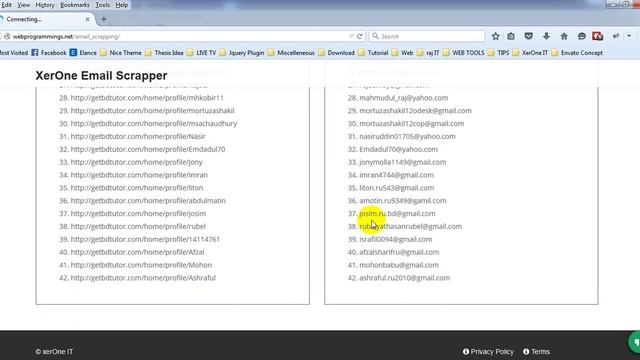
Task: Select email mortuzashakil12odesk@gmail.com
Action: pyautogui.click(x=416, y=111)
